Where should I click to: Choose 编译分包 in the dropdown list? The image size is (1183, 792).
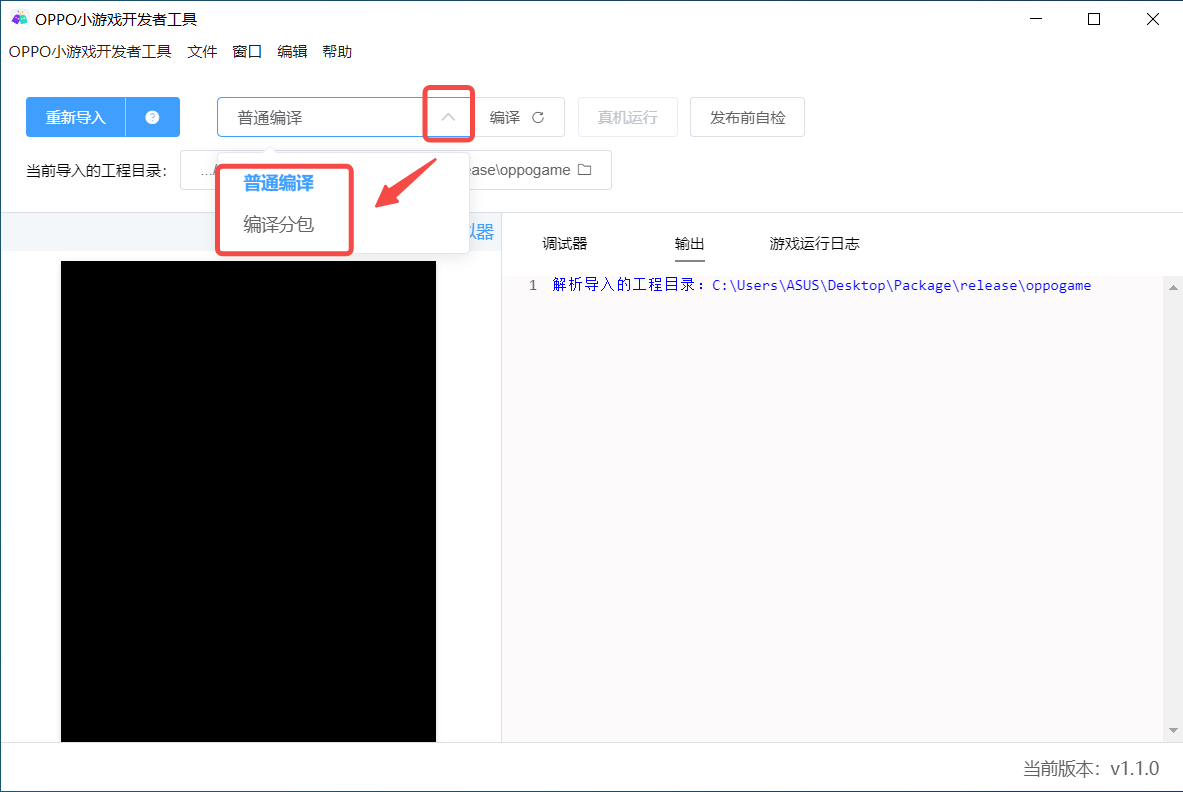(279, 225)
